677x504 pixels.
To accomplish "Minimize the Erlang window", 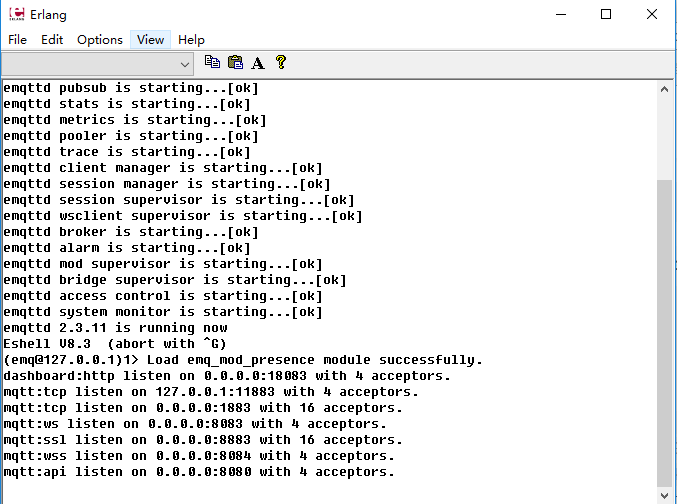I will coord(561,14).
